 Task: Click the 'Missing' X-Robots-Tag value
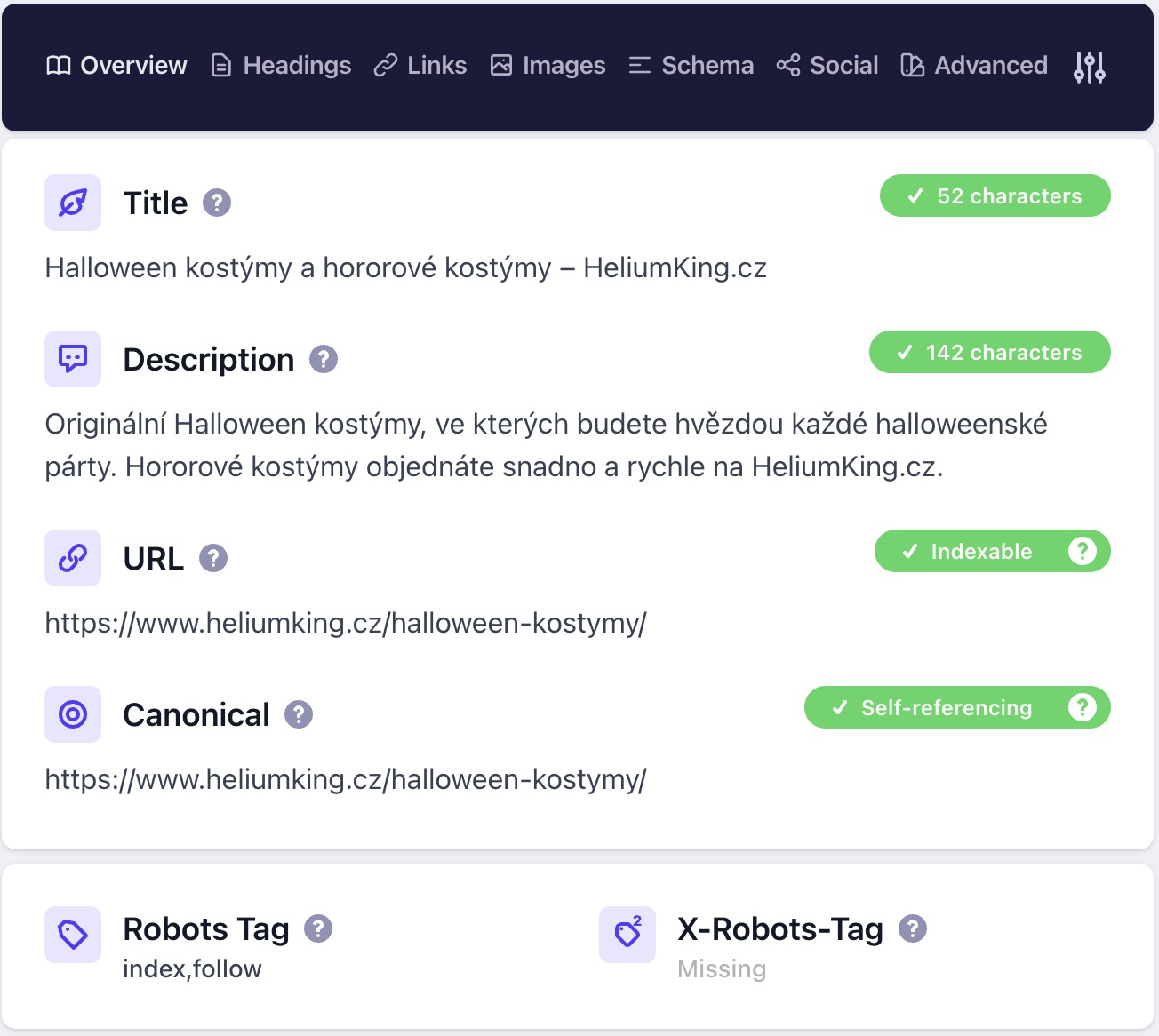(722, 968)
